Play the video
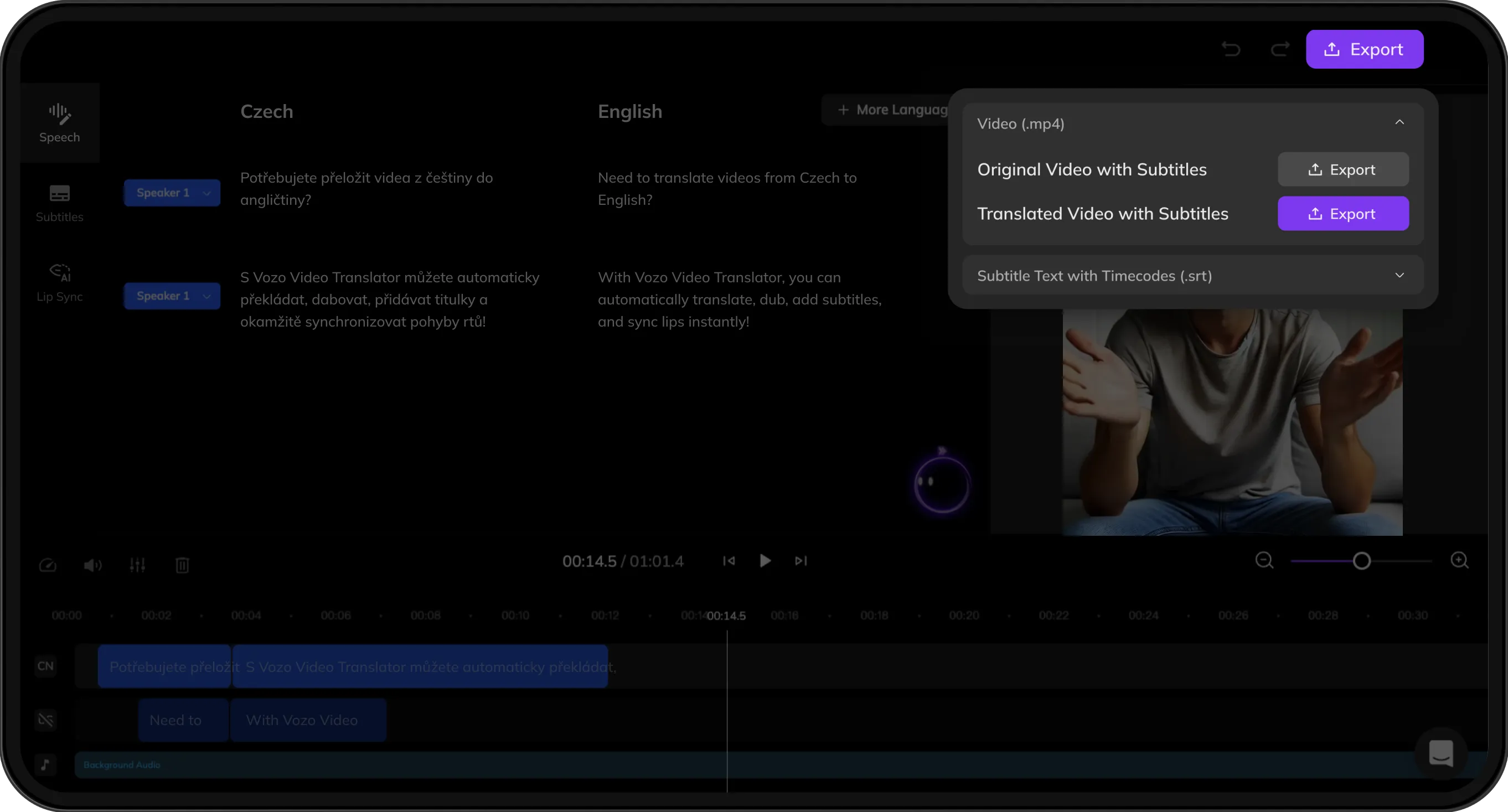Screen dimensions: 1508x812 tap(765, 561)
